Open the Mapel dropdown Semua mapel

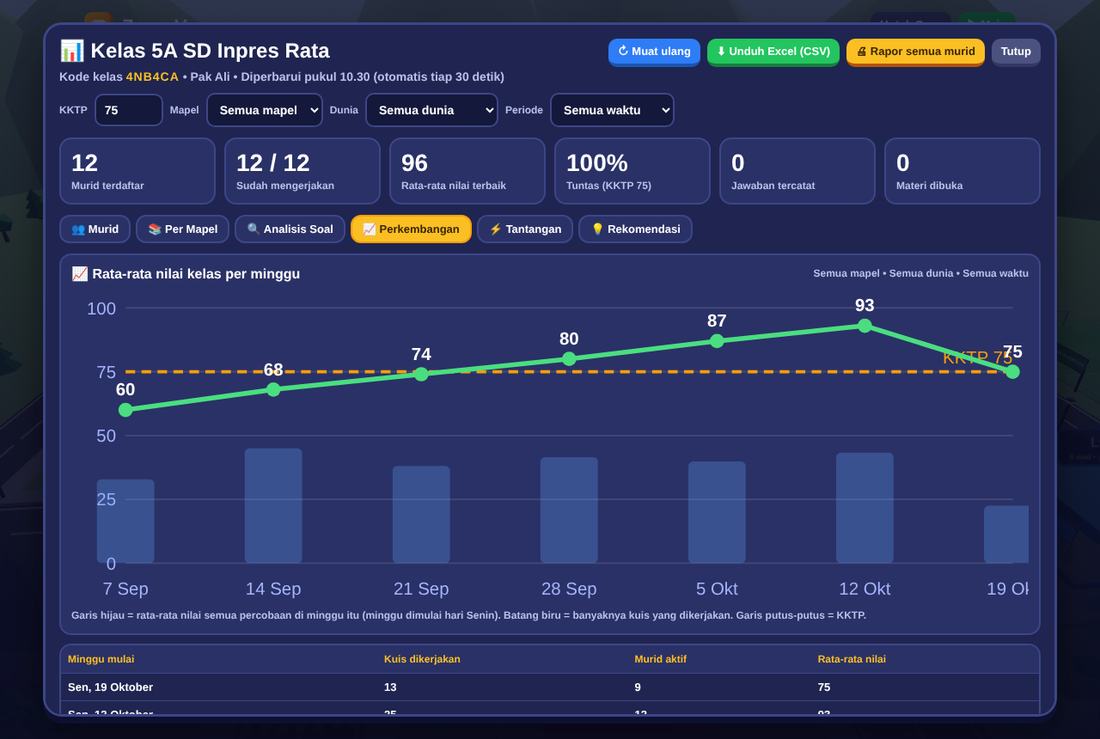264,110
